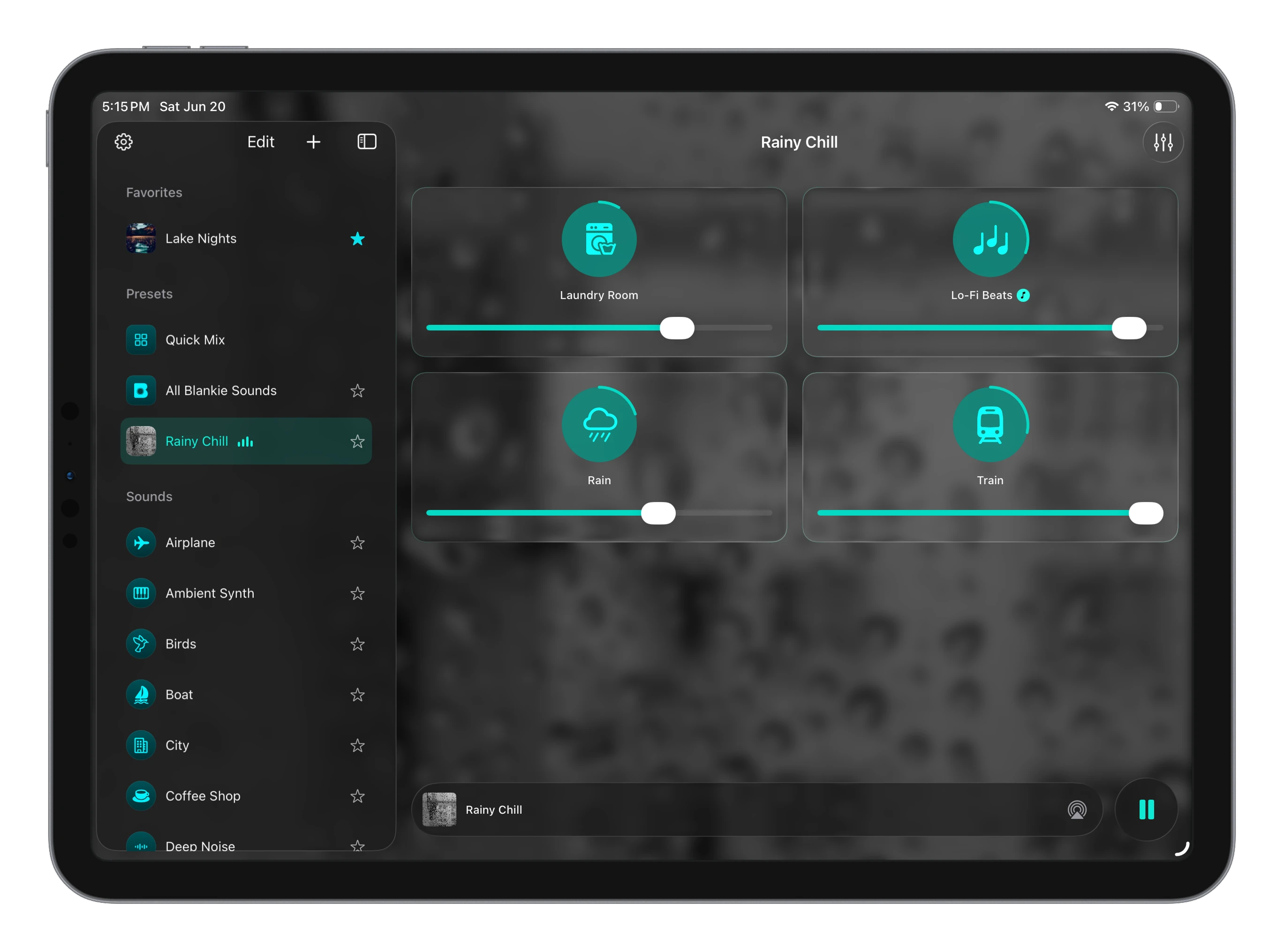
Task: Click Lake Nights thumbnail image
Action: 141,239
